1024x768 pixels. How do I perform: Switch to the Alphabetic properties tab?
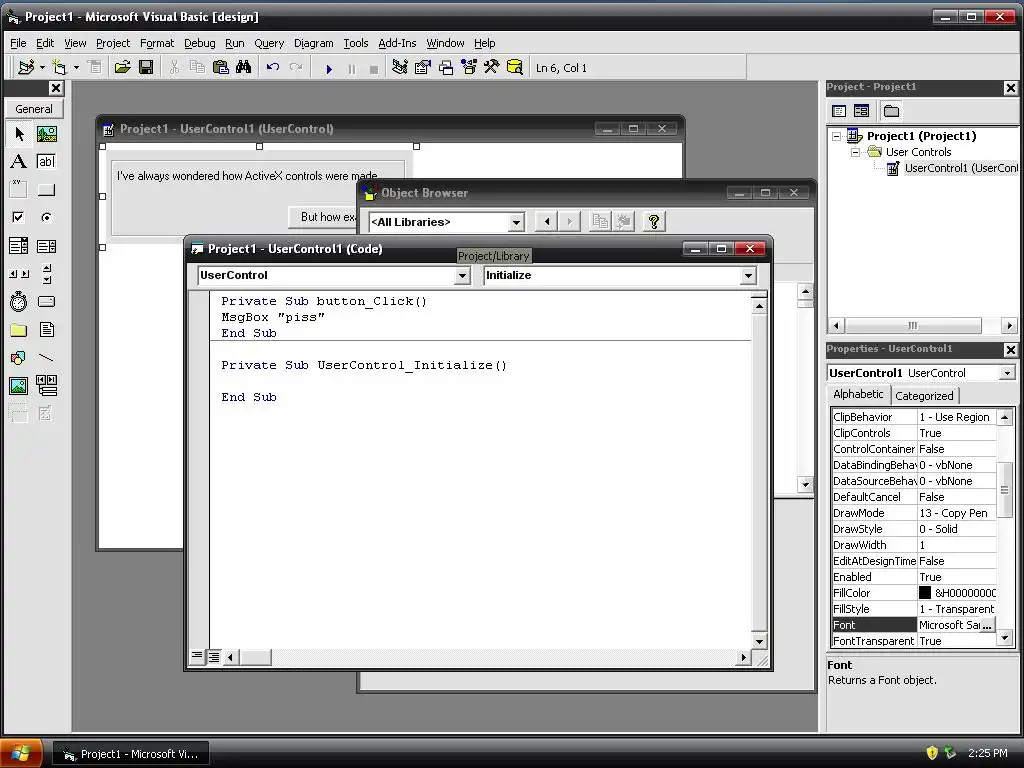coord(858,394)
